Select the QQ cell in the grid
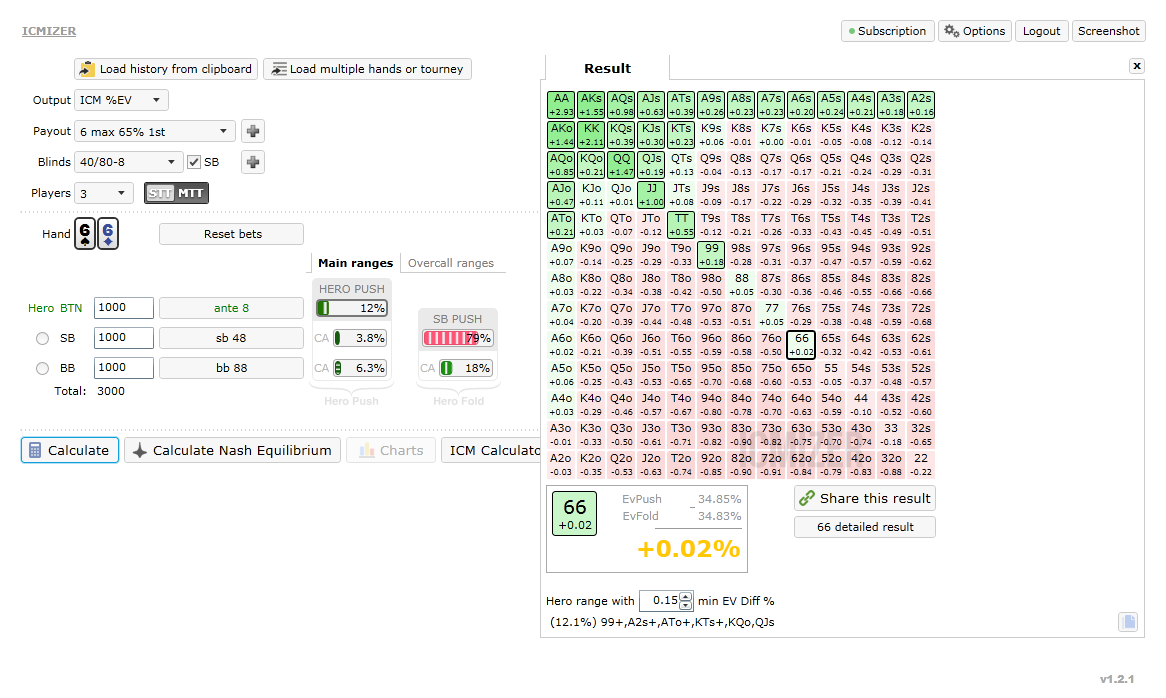 [621, 165]
